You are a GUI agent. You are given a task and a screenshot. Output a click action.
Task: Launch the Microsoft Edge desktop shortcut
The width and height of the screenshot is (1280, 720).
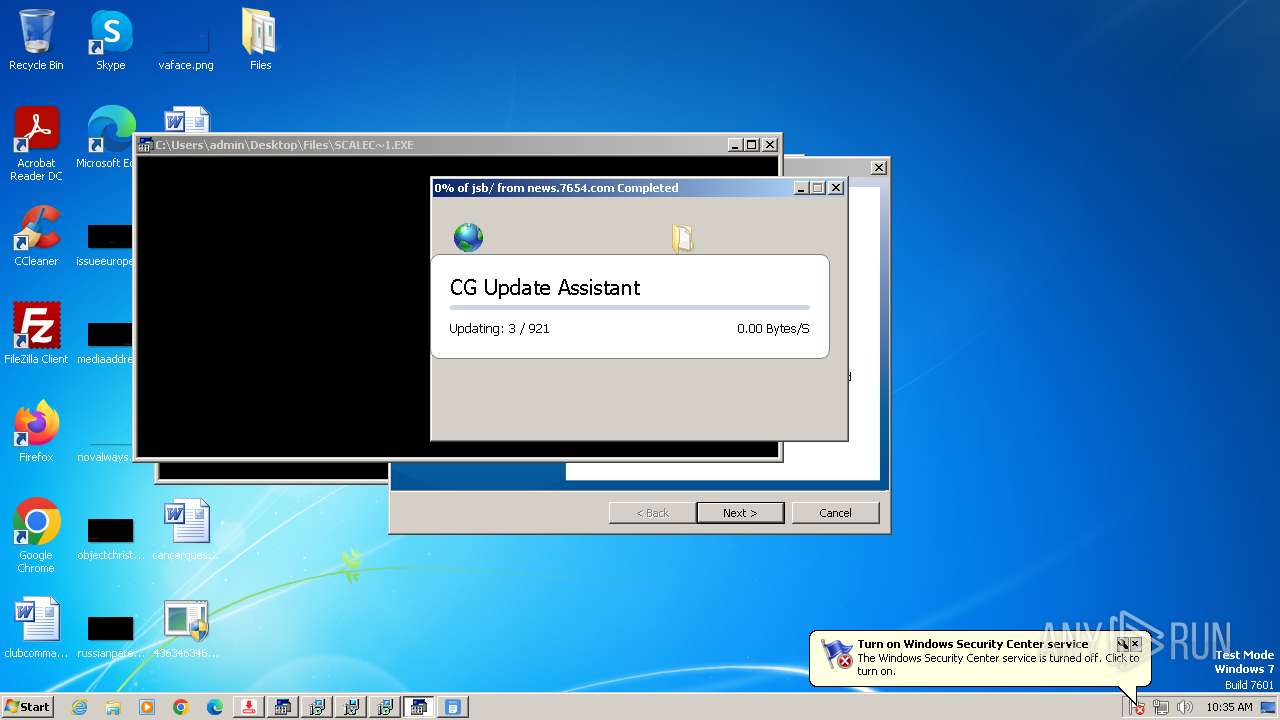110,138
